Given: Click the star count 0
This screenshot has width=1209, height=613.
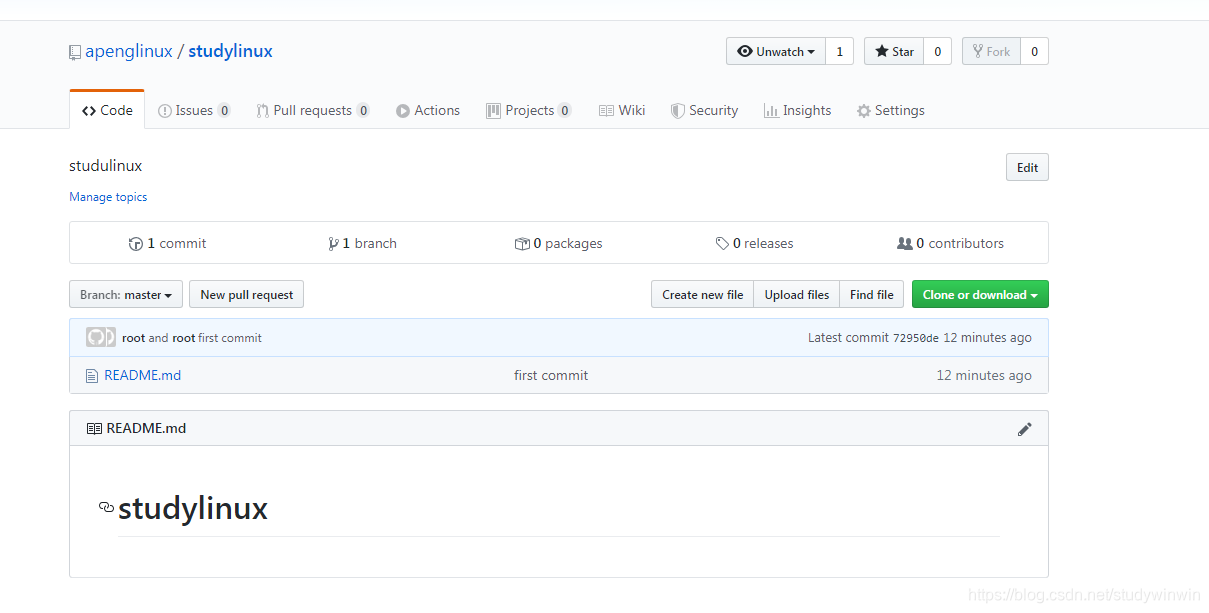Looking at the screenshot, I should point(937,51).
